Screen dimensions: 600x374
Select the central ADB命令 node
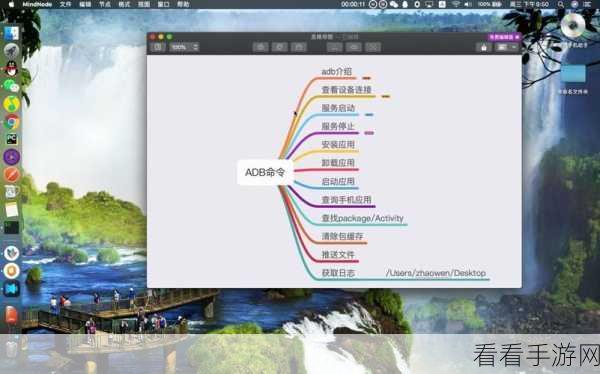pos(265,172)
